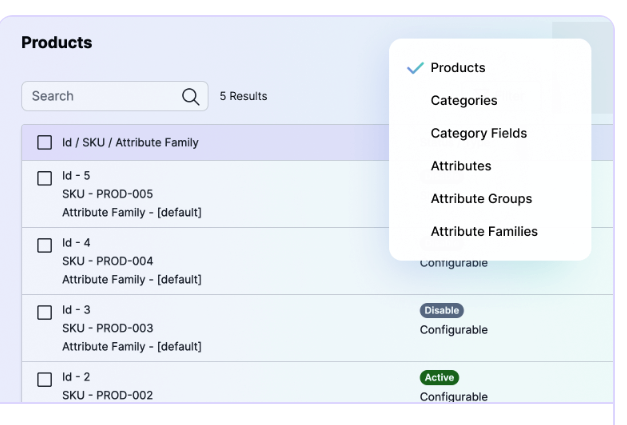Pick Category Fields from the dropdown
This screenshot has height=425, width=627.
pos(478,133)
